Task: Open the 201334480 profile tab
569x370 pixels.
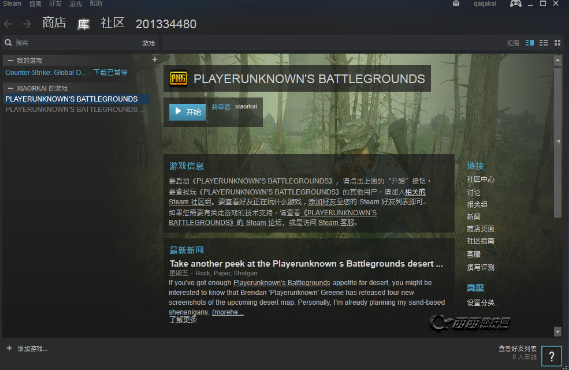Action: click(x=166, y=24)
